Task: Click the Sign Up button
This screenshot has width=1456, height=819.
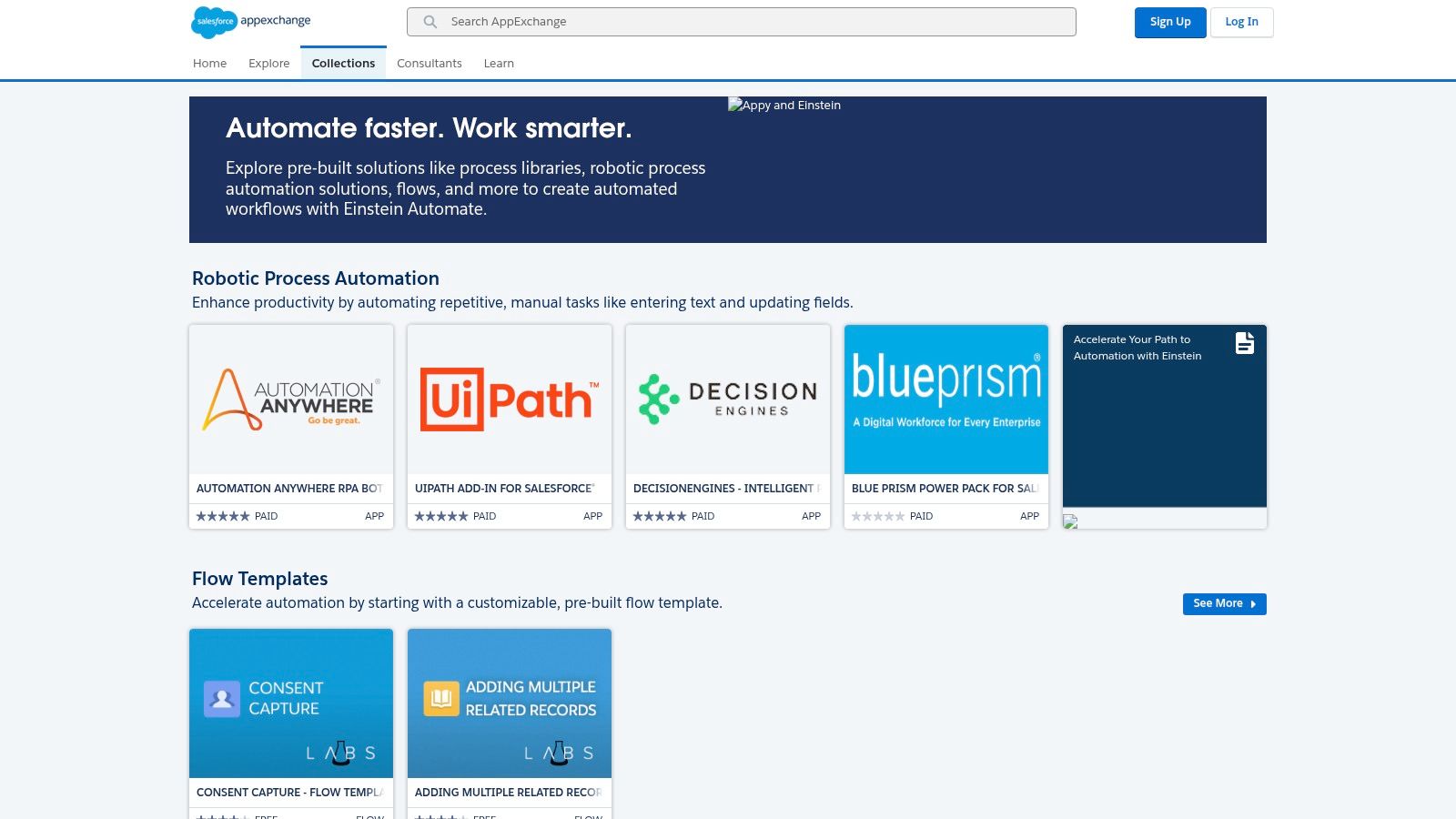Action: (1170, 22)
